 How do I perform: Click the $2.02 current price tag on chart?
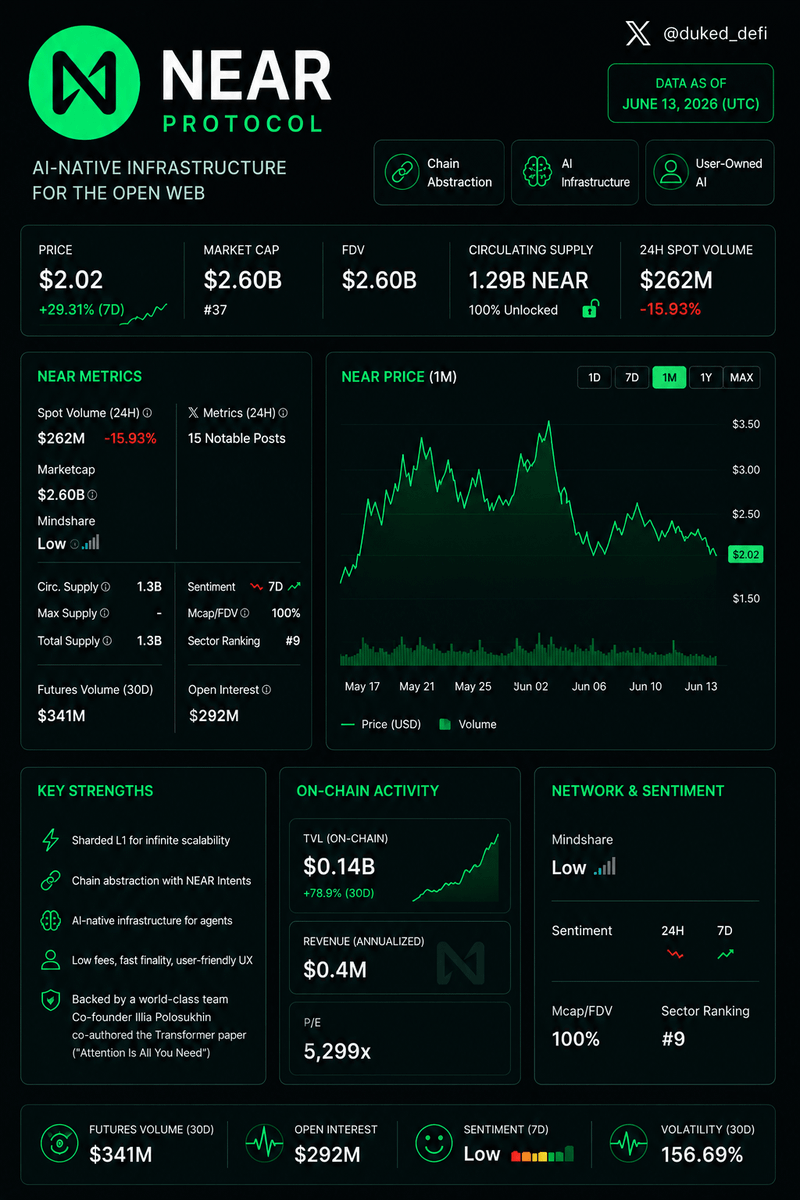(x=746, y=553)
